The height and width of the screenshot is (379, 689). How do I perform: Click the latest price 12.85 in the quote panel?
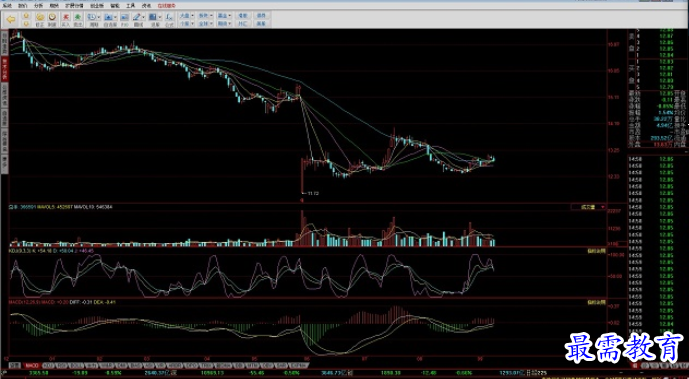pyautogui.click(x=667, y=93)
